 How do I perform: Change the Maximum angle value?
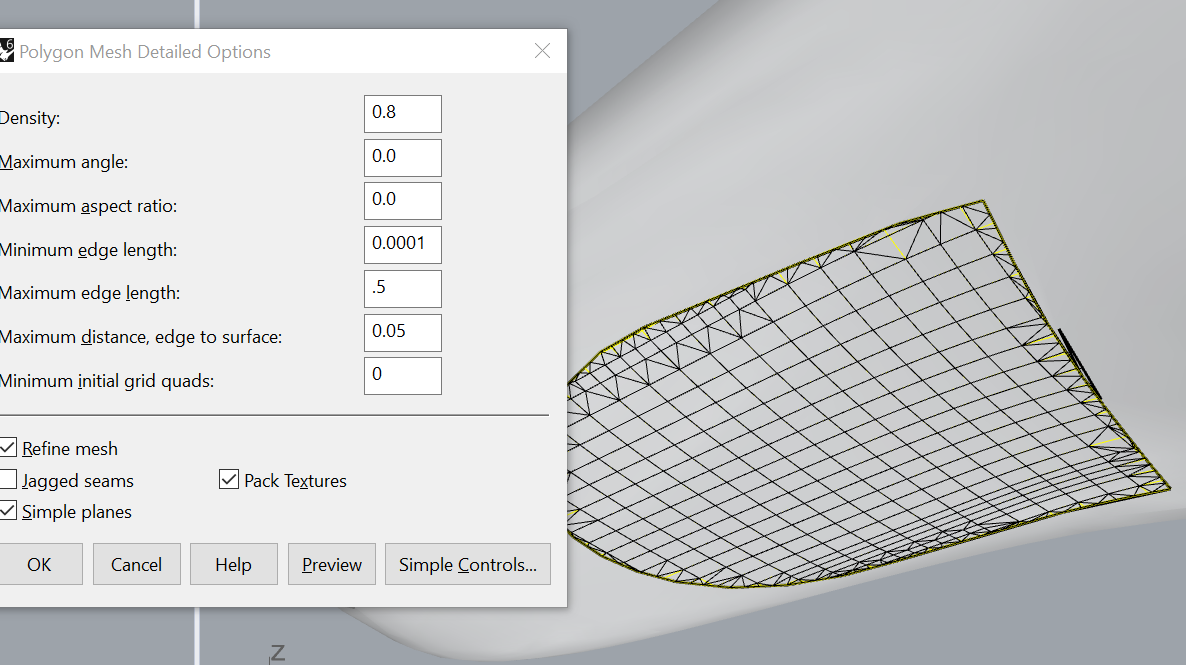click(402, 157)
